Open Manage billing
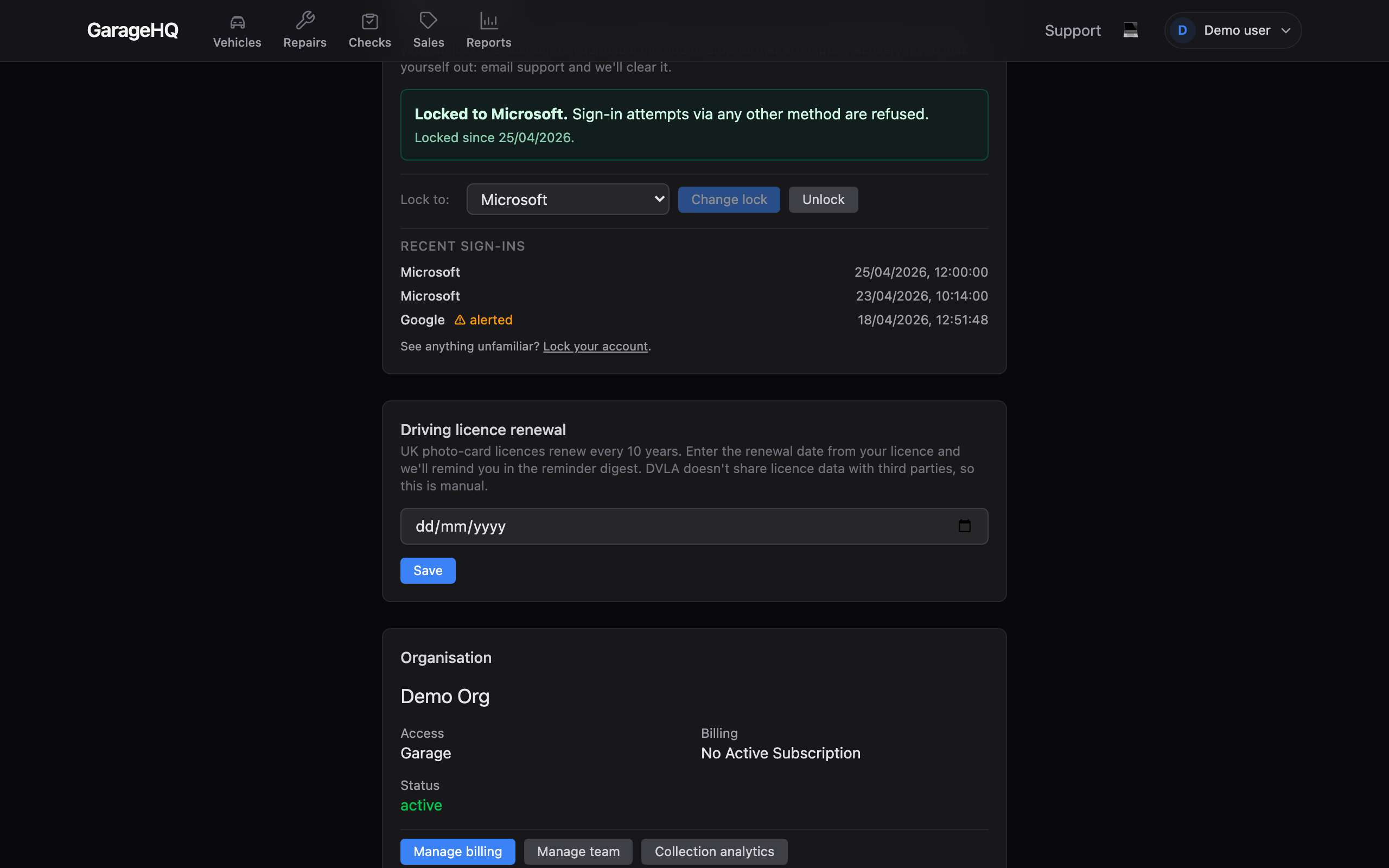The image size is (1389, 868). click(x=457, y=851)
